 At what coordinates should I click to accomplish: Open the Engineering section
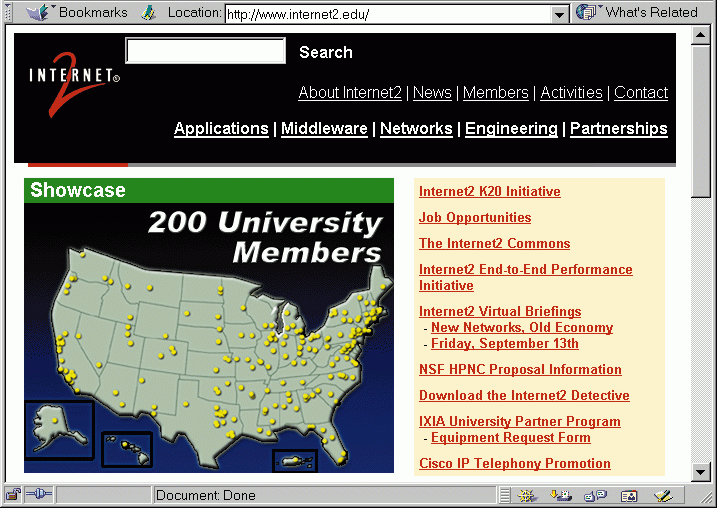pyautogui.click(x=511, y=128)
